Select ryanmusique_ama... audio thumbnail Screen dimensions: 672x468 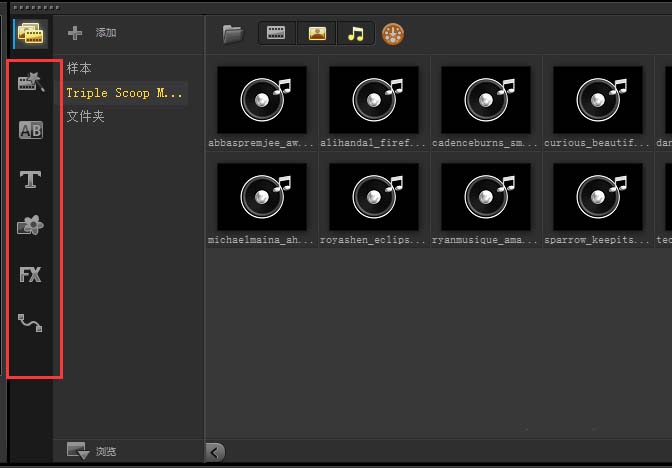pyautogui.click(x=486, y=197)
